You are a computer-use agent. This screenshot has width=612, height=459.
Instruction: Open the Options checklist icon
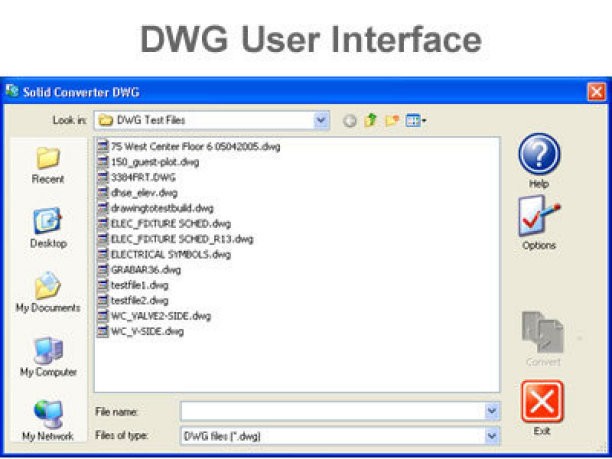539,216
